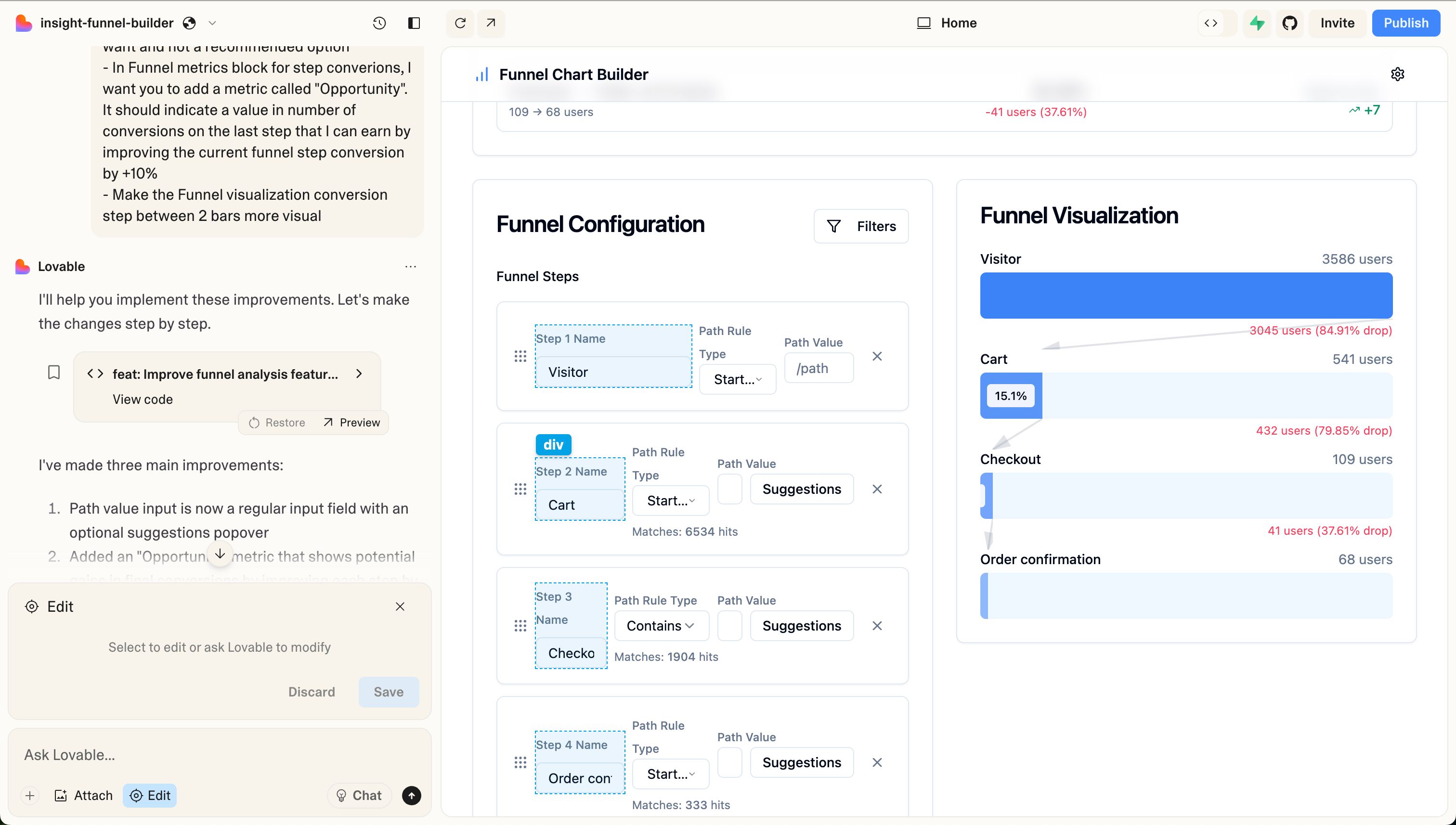Open the Home page selector
Image resolution: width=1456 pixels, height=825 pixels.
(x=948, y=23)
